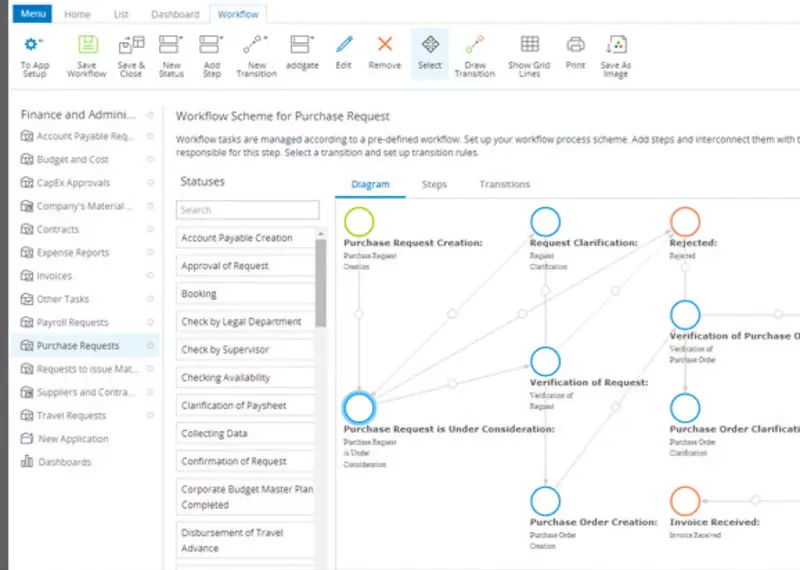Click Save As Image icon
The image size is (800, 570).
tap(616, 44)
